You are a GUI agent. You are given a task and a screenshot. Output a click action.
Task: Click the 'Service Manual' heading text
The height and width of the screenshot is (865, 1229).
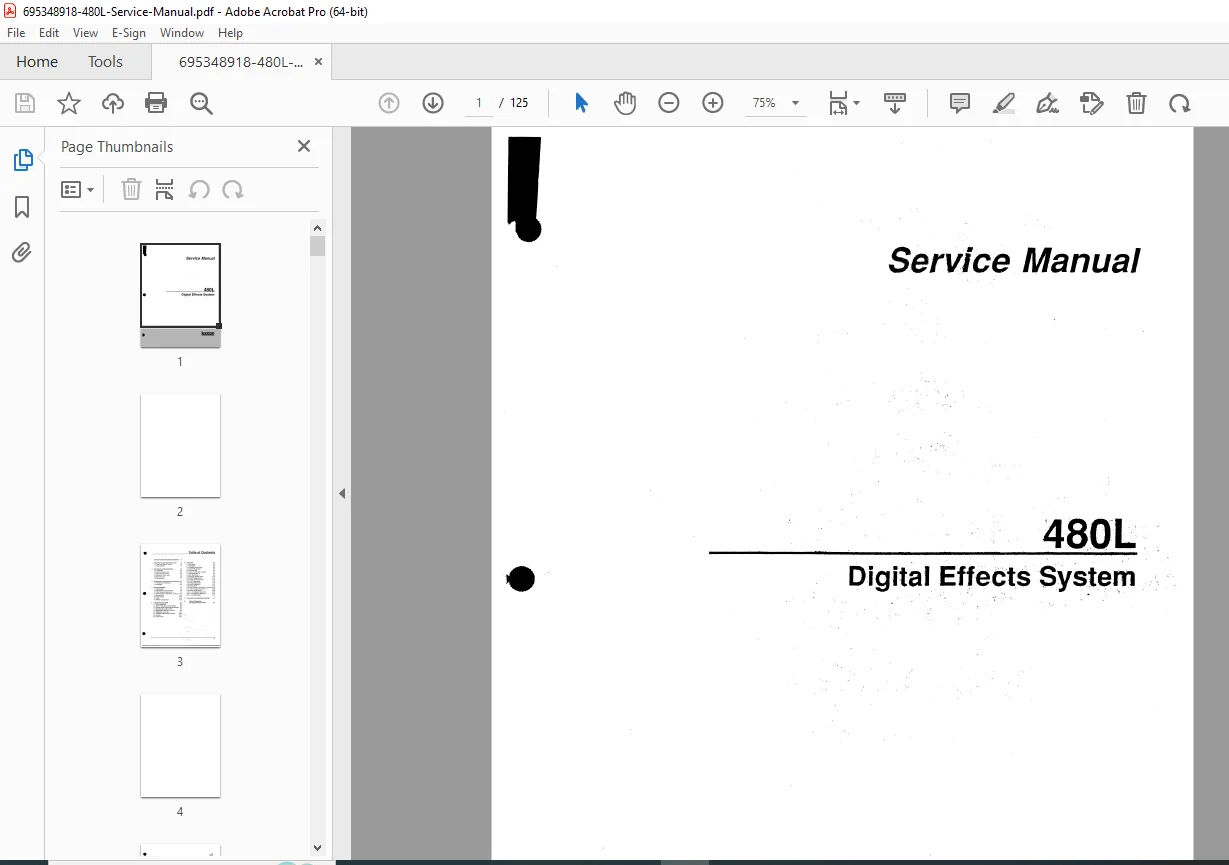(x=1013, y=261)
